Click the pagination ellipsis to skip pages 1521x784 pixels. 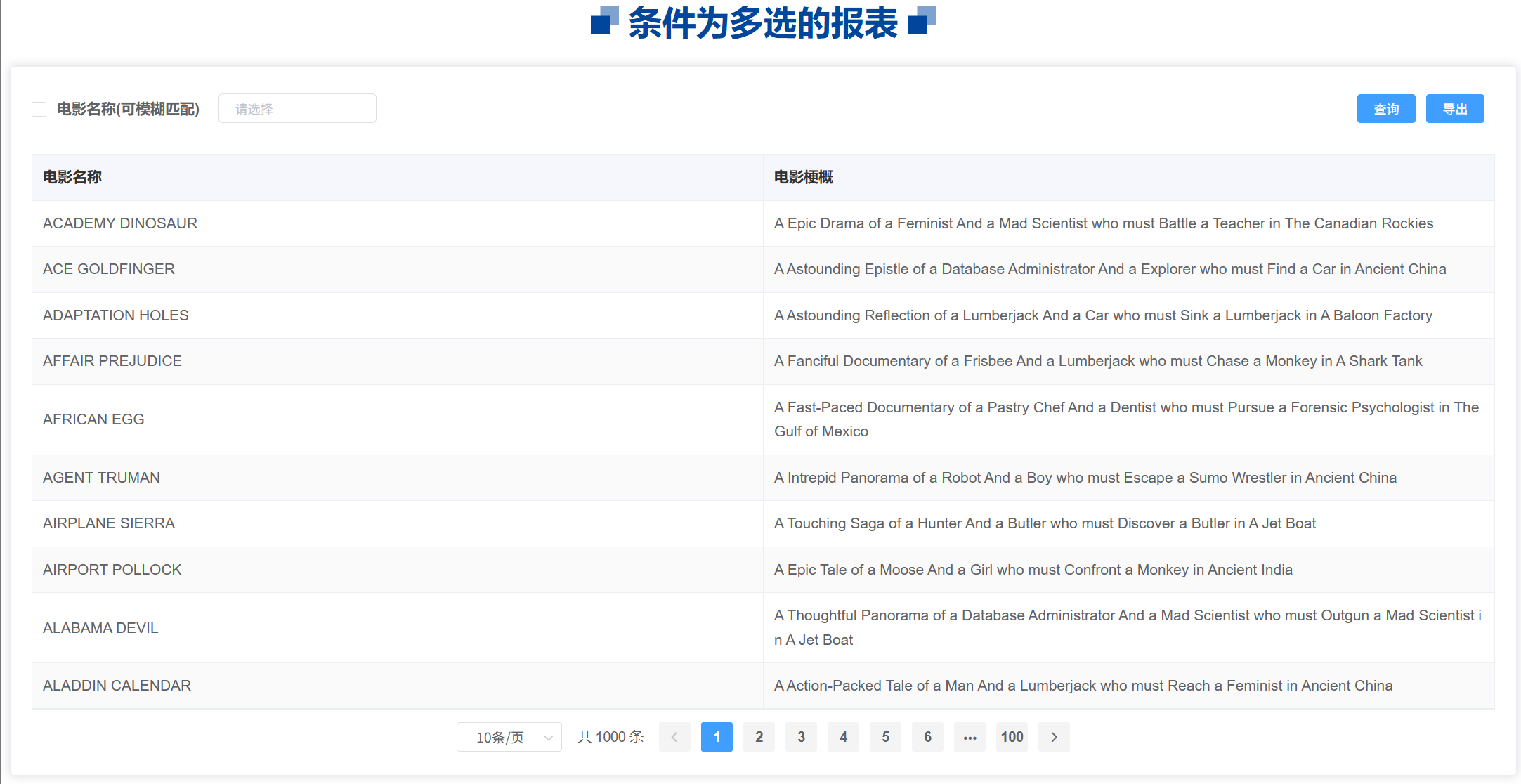click(x=970, y=737)
